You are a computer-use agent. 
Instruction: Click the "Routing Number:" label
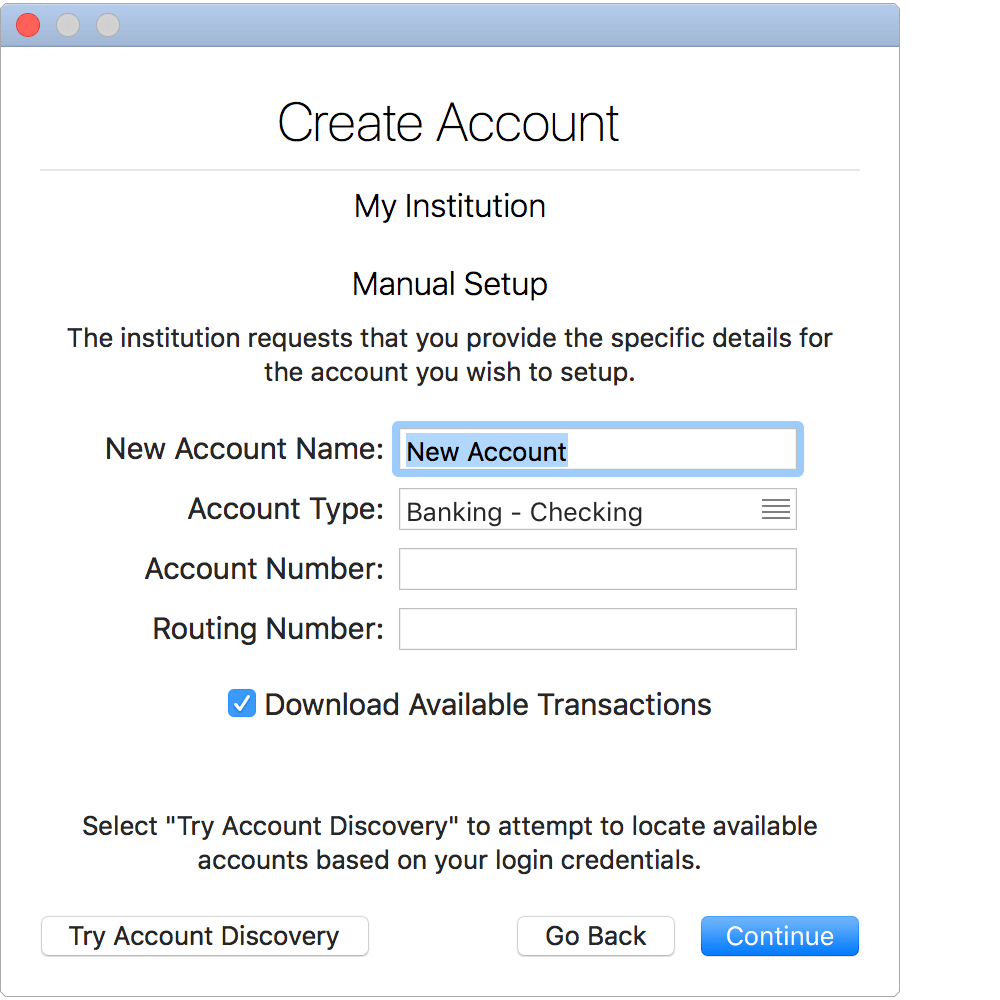click(268, 629)
